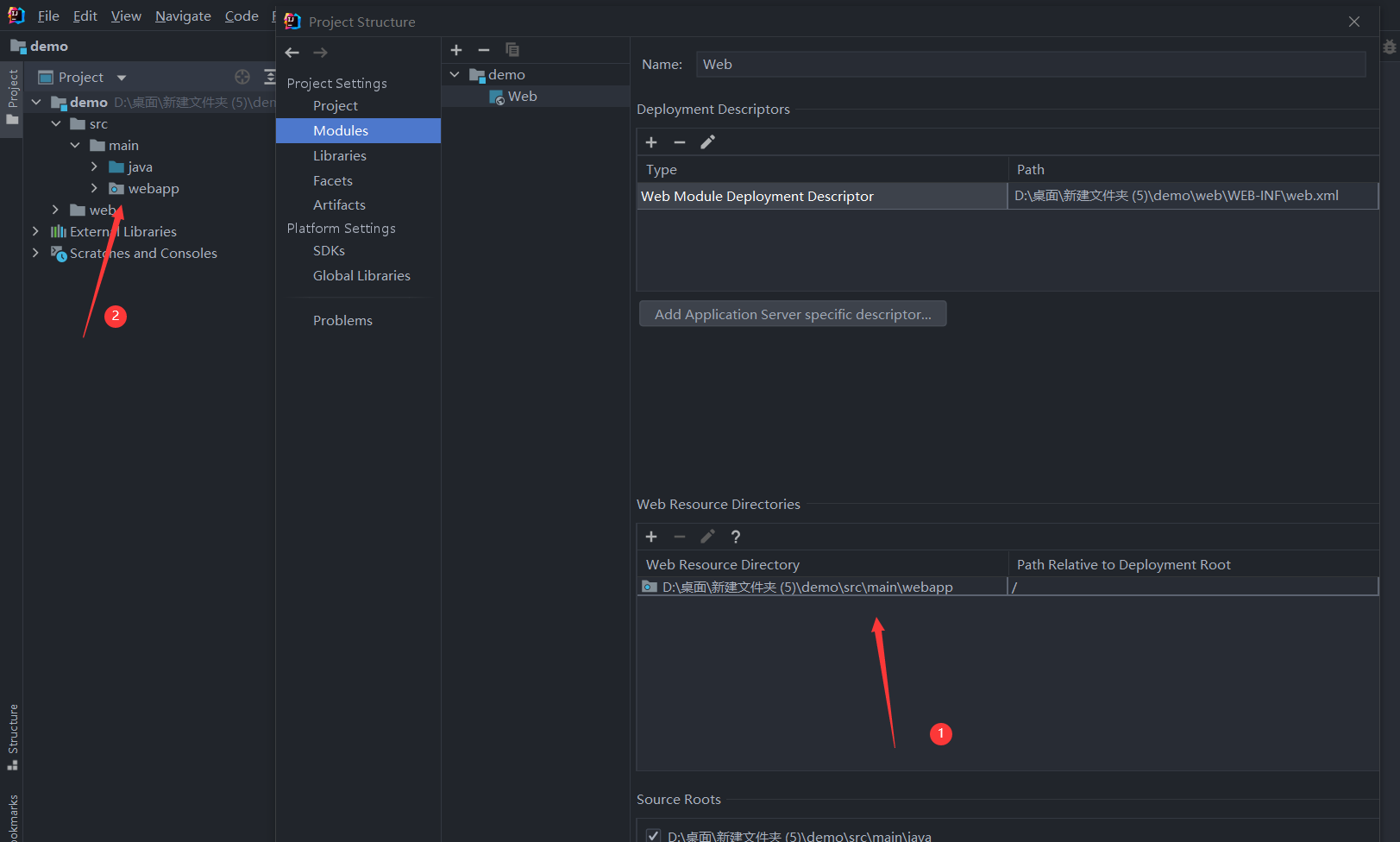Click the locate-file crosshair icon in the Project panel
The width and height of the screenshot is (1400, 842).
[x=242, y=77]
